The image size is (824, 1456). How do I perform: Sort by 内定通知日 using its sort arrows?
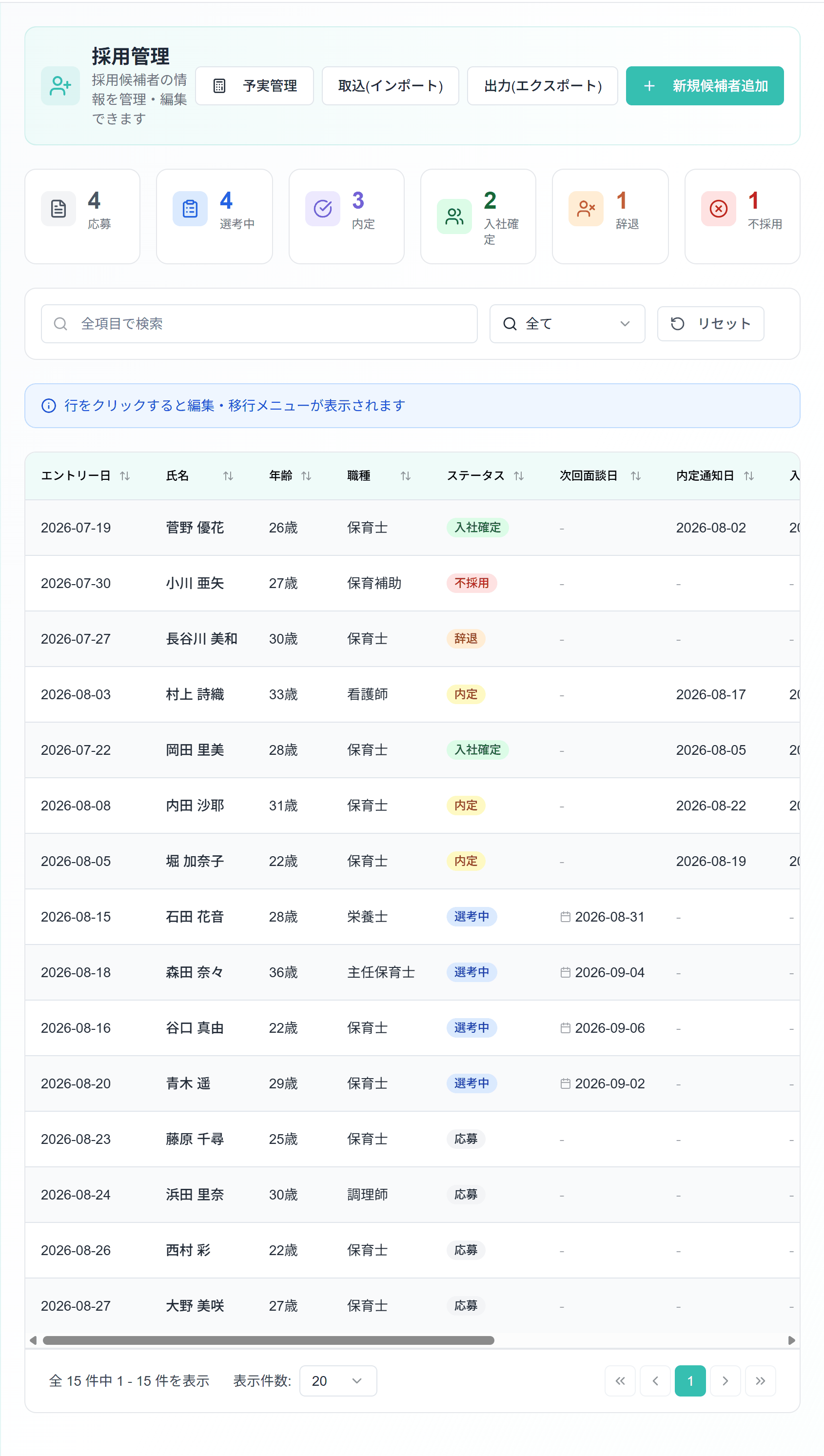[749, 476]
